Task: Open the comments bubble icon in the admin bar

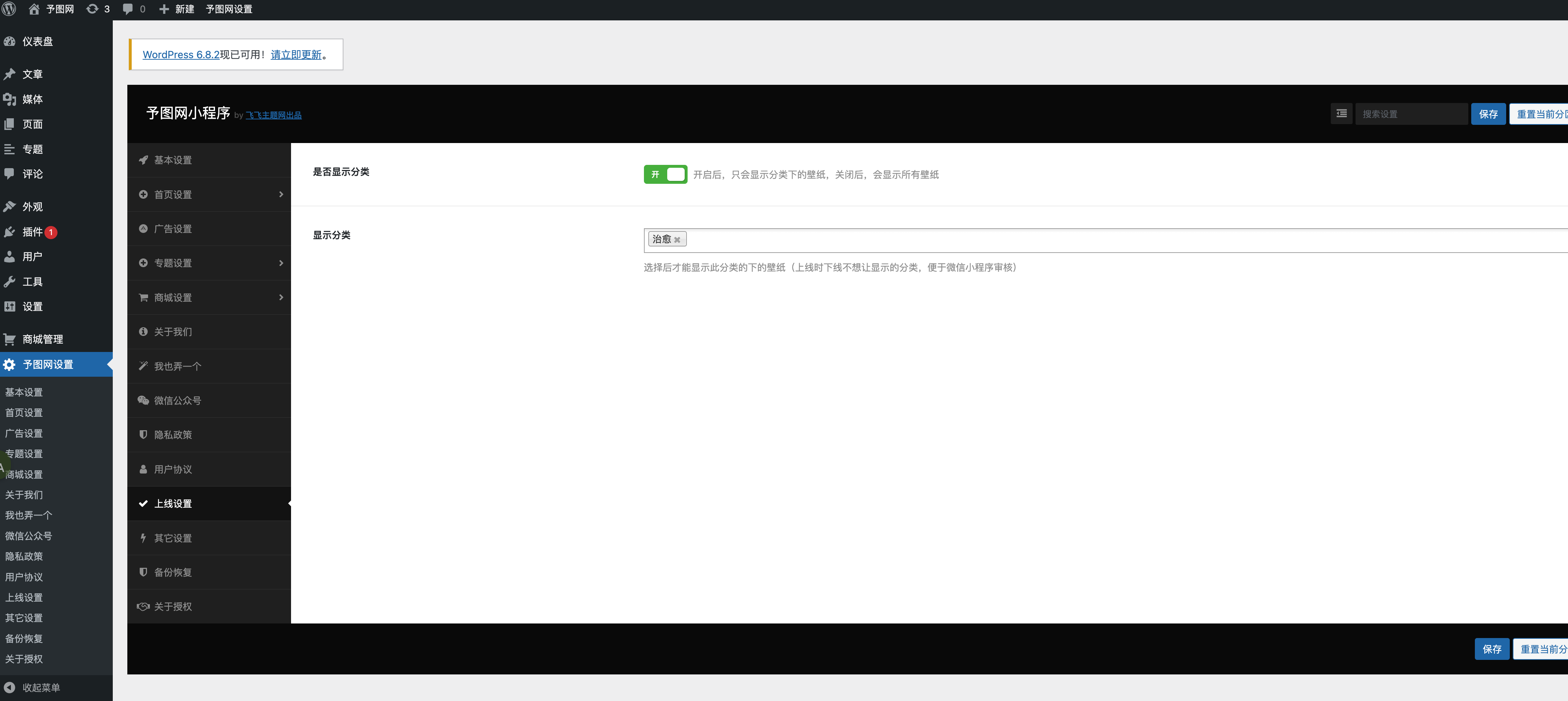Action: tap(128, 9)
